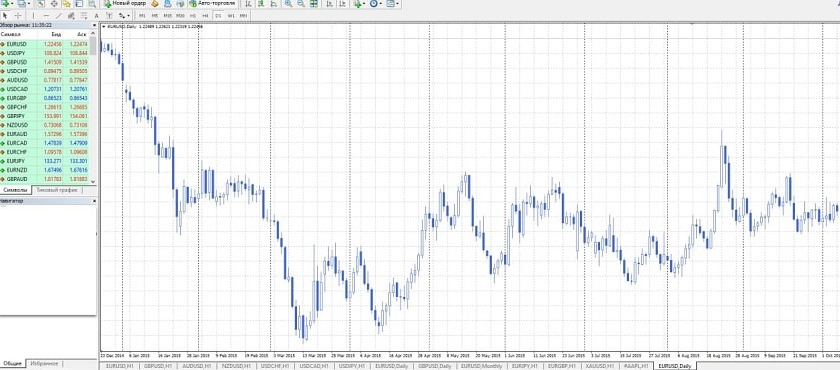Toggle the Navigator panel star-folder icon

[x=66, y=3]
